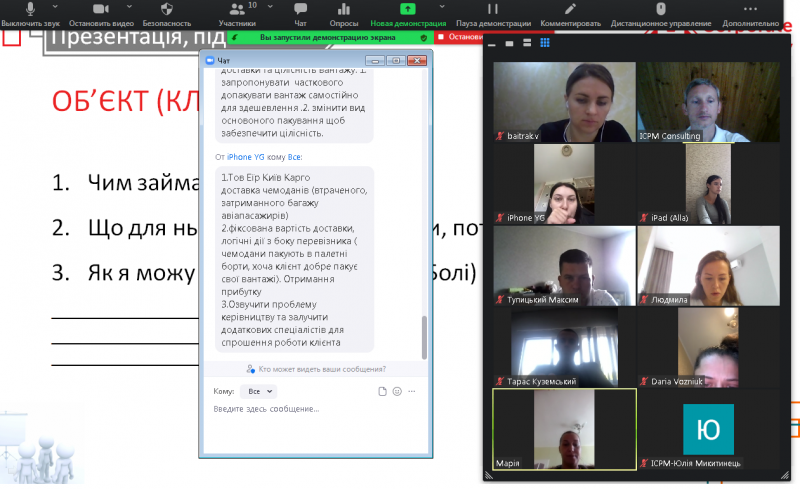The width and height of the screenshot is (800, 489).
Task: Attach file icon in chat
Action: (382, 392)
